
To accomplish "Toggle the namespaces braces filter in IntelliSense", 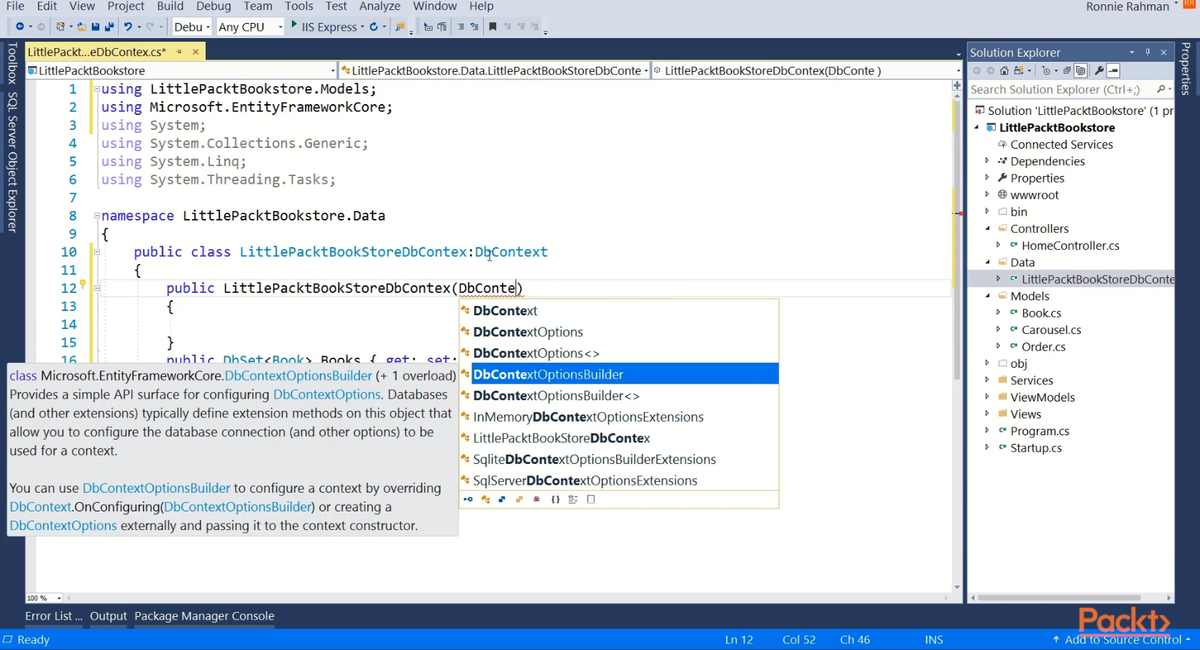I will (x=555, y=499).
